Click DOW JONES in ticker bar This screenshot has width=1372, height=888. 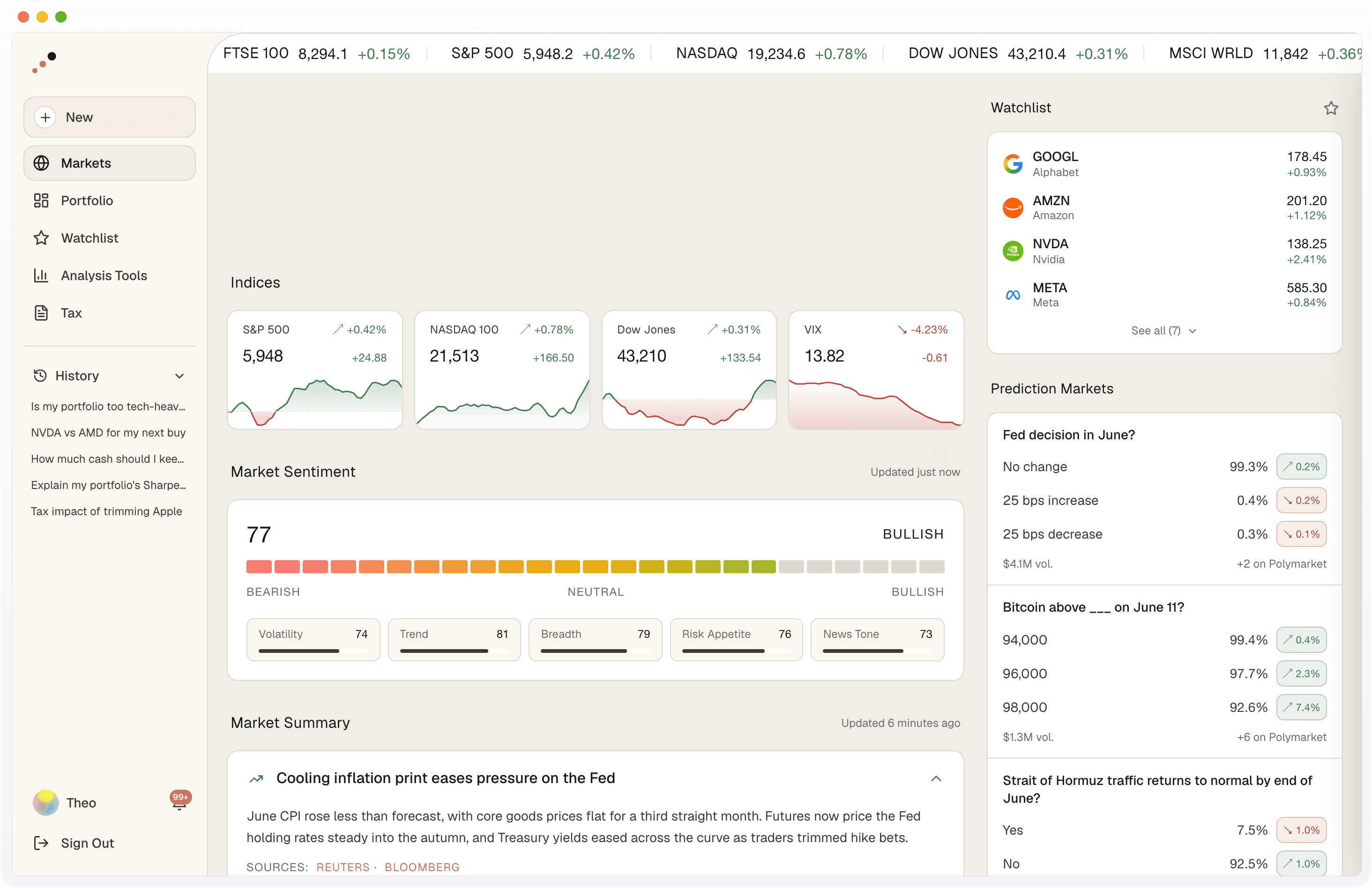click(1017, 53)
